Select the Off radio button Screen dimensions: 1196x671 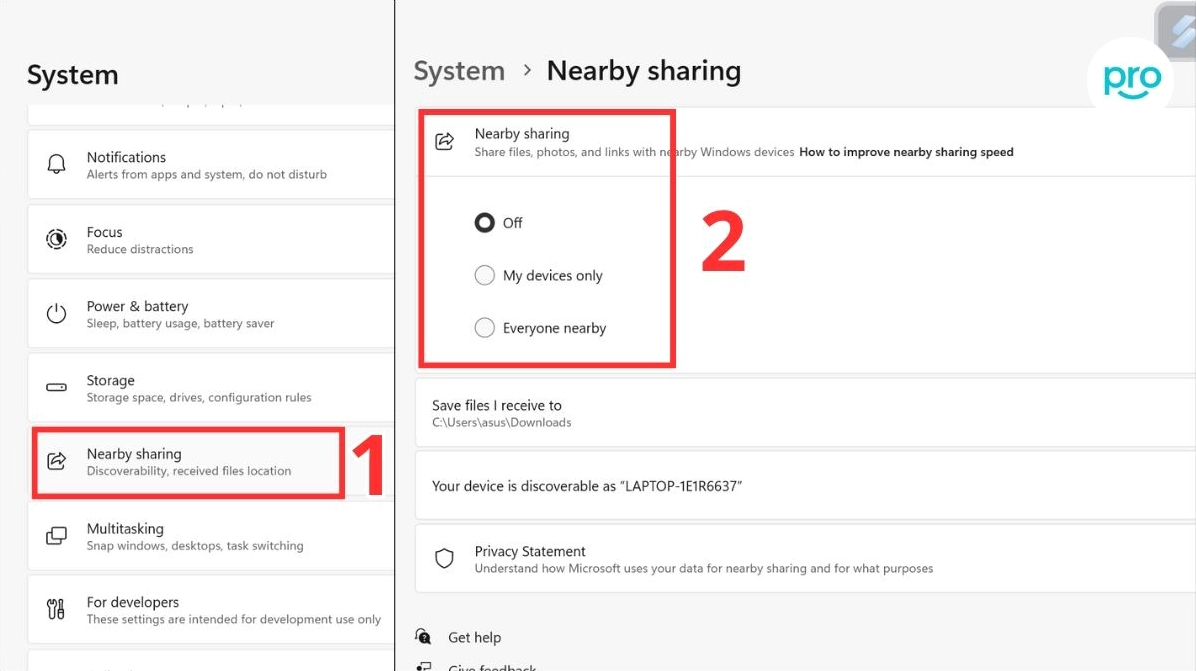click(484, 222)
